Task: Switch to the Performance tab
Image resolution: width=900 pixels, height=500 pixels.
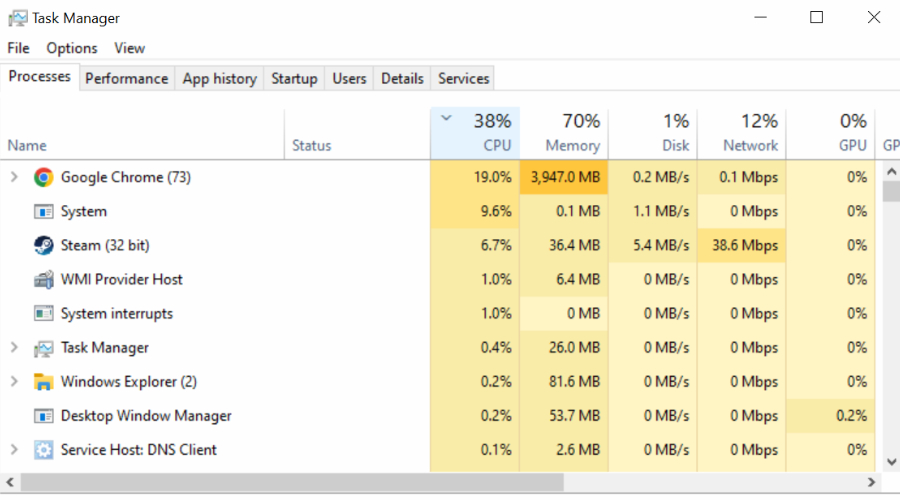Action: (x=127, y=79)
